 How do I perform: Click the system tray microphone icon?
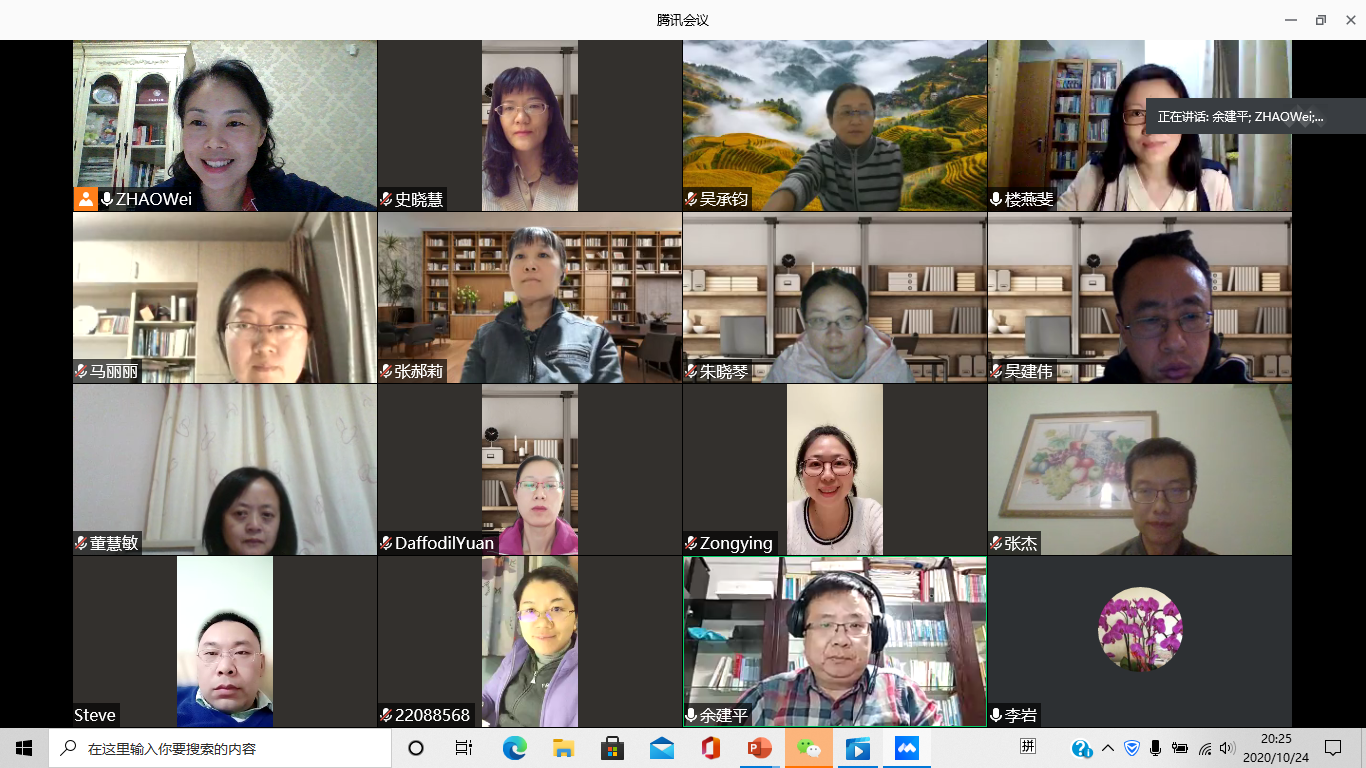tap(1156, 748)
